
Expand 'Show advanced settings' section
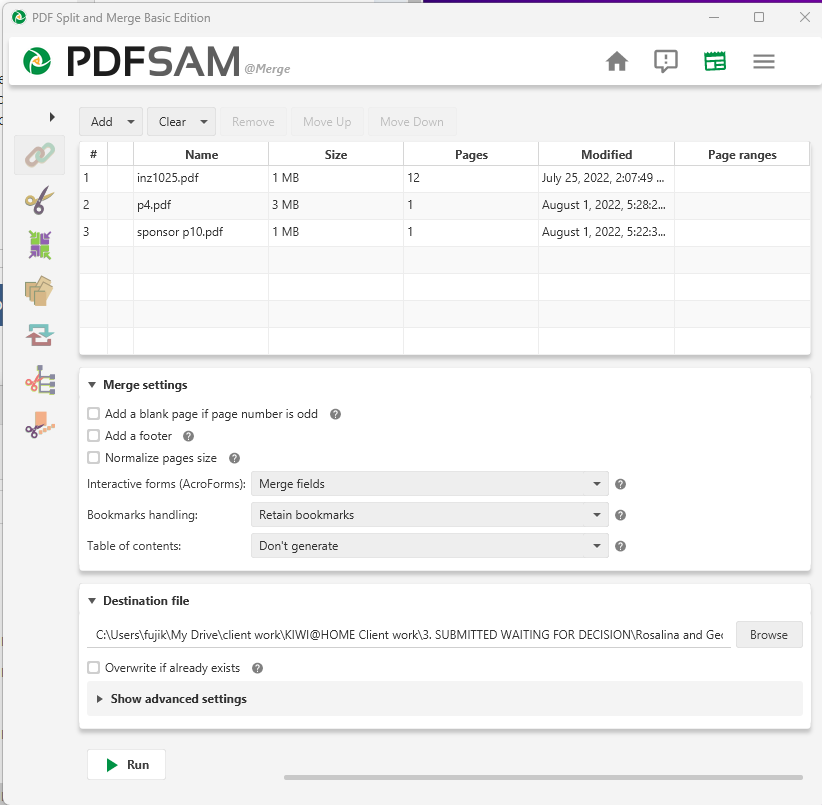(178, 699)
